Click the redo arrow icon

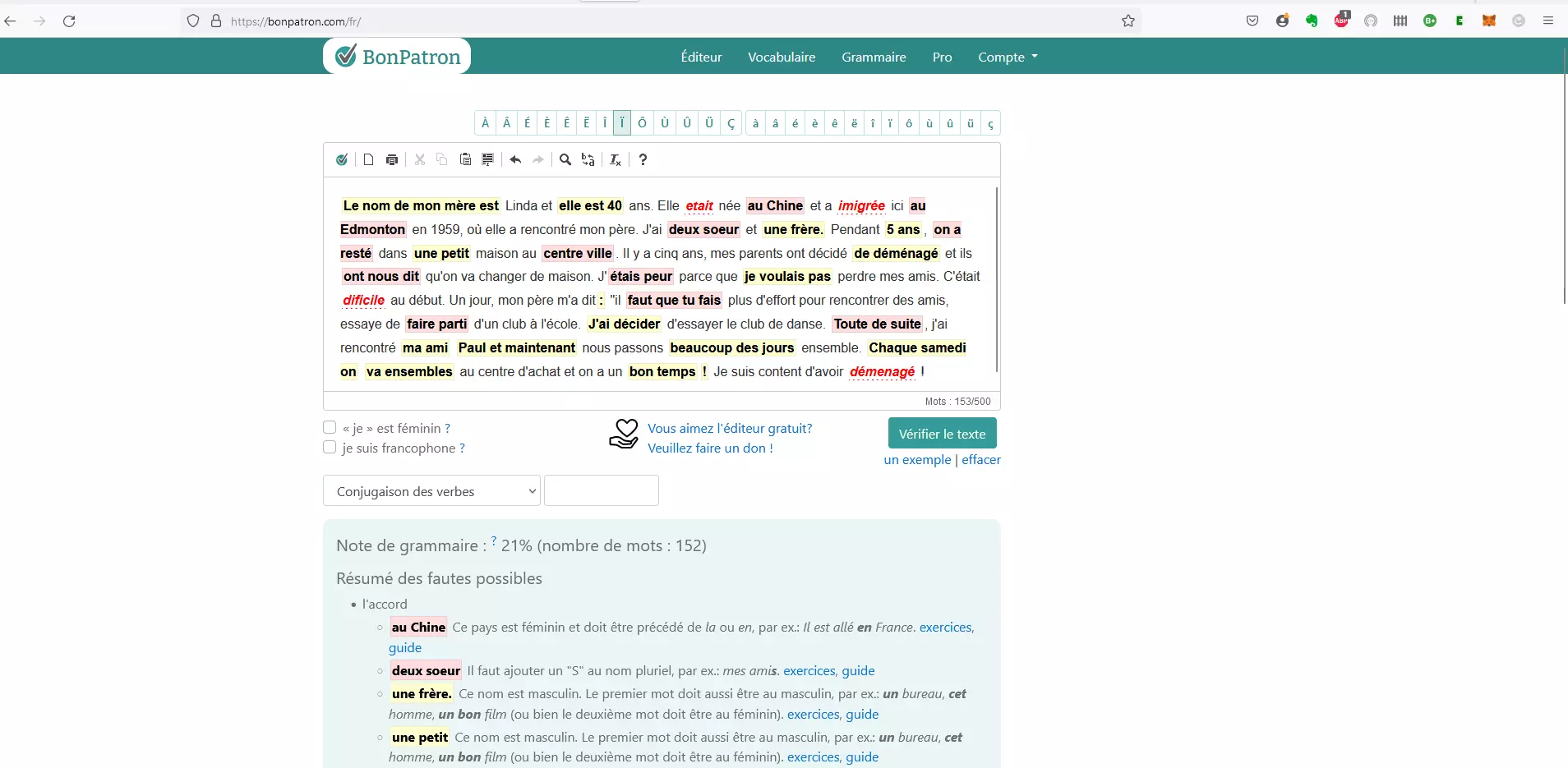pos(538,159)
